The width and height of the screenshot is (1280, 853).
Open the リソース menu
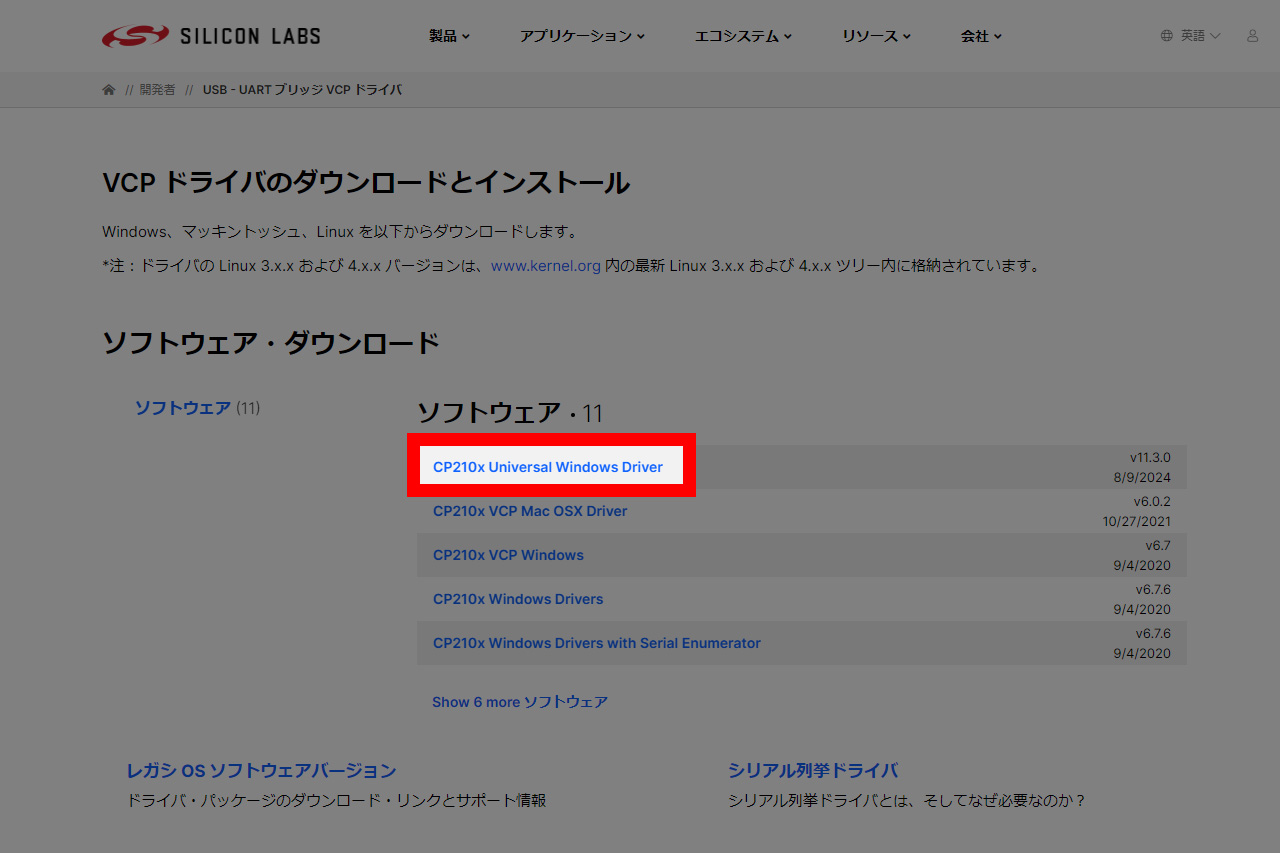click(876, 36)
